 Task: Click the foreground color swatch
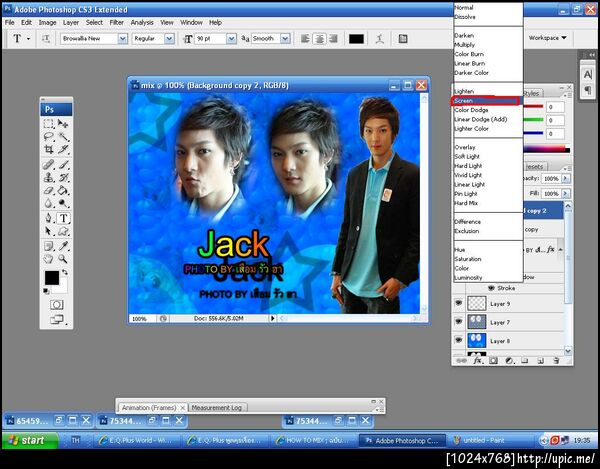[x=52, y=277]
